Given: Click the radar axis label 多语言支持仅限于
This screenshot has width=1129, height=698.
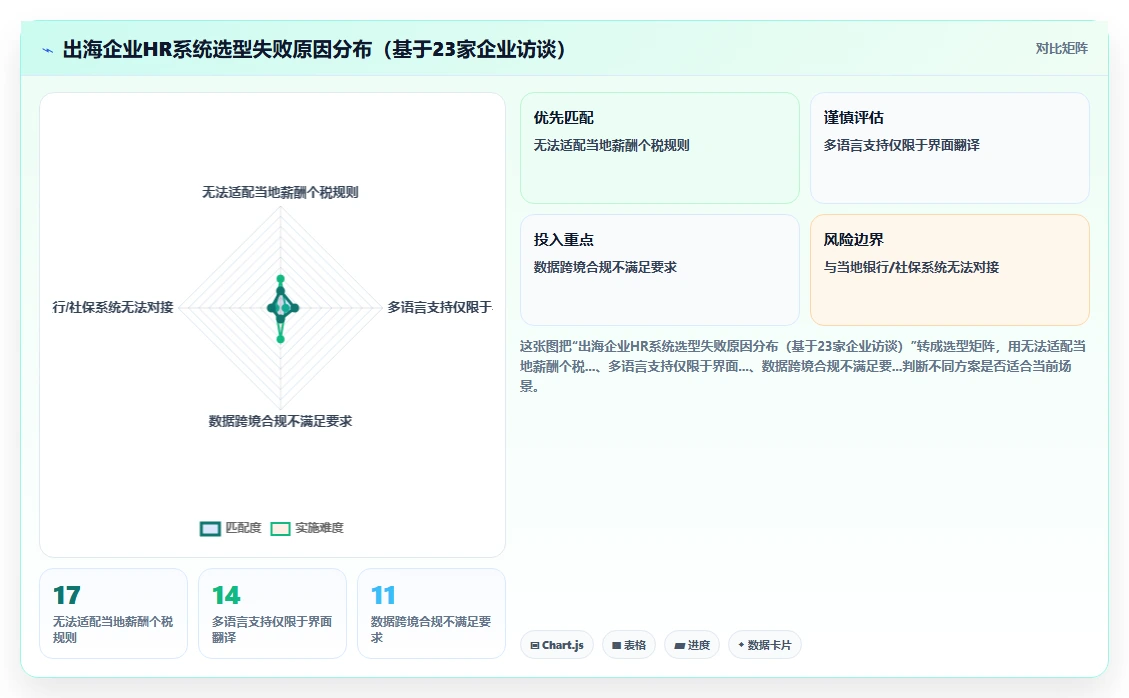Looking at the screenshot, I should click(x=440, y=308).
